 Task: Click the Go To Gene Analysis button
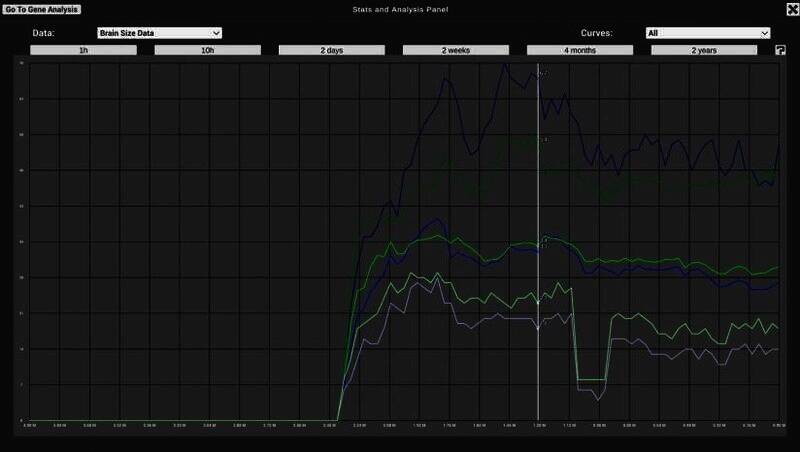click(x=43, y=9)
